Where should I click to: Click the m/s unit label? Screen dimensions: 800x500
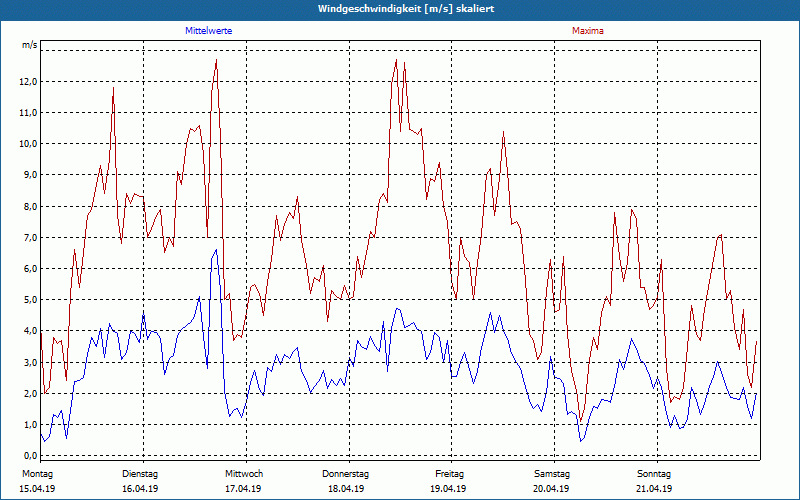(30, 45)
